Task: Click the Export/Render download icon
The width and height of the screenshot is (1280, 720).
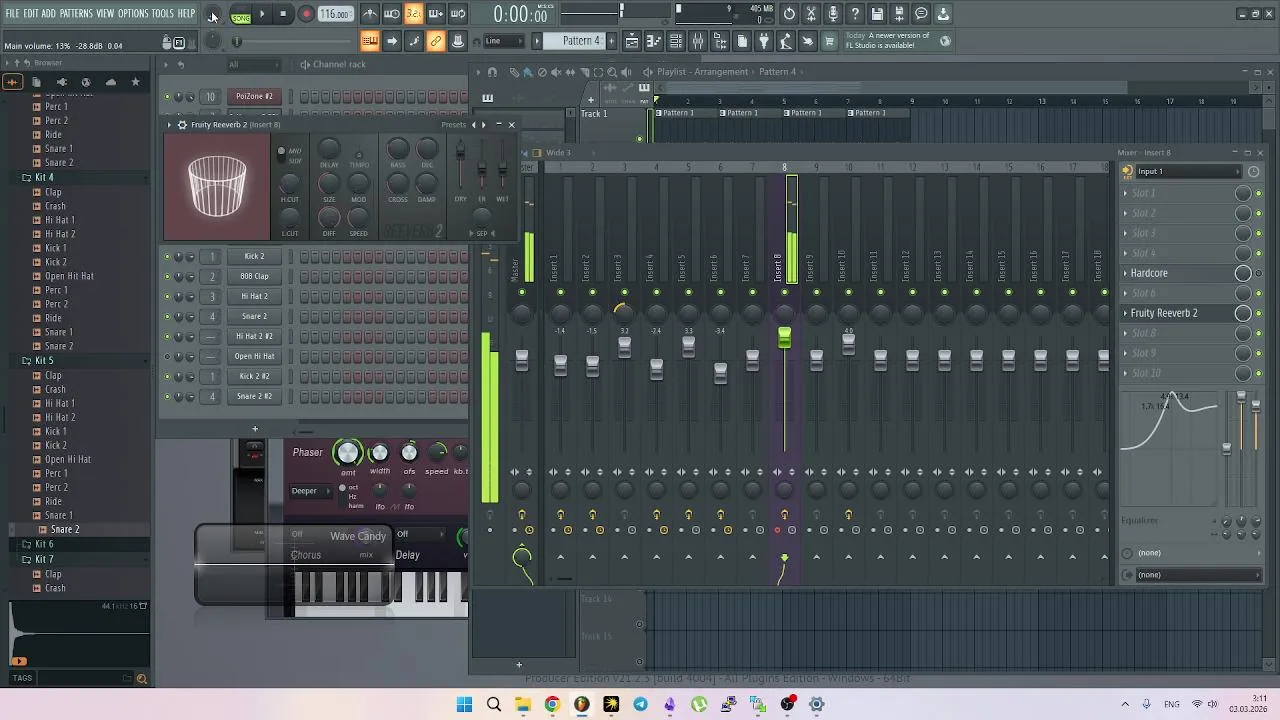Action: [943, 14]
